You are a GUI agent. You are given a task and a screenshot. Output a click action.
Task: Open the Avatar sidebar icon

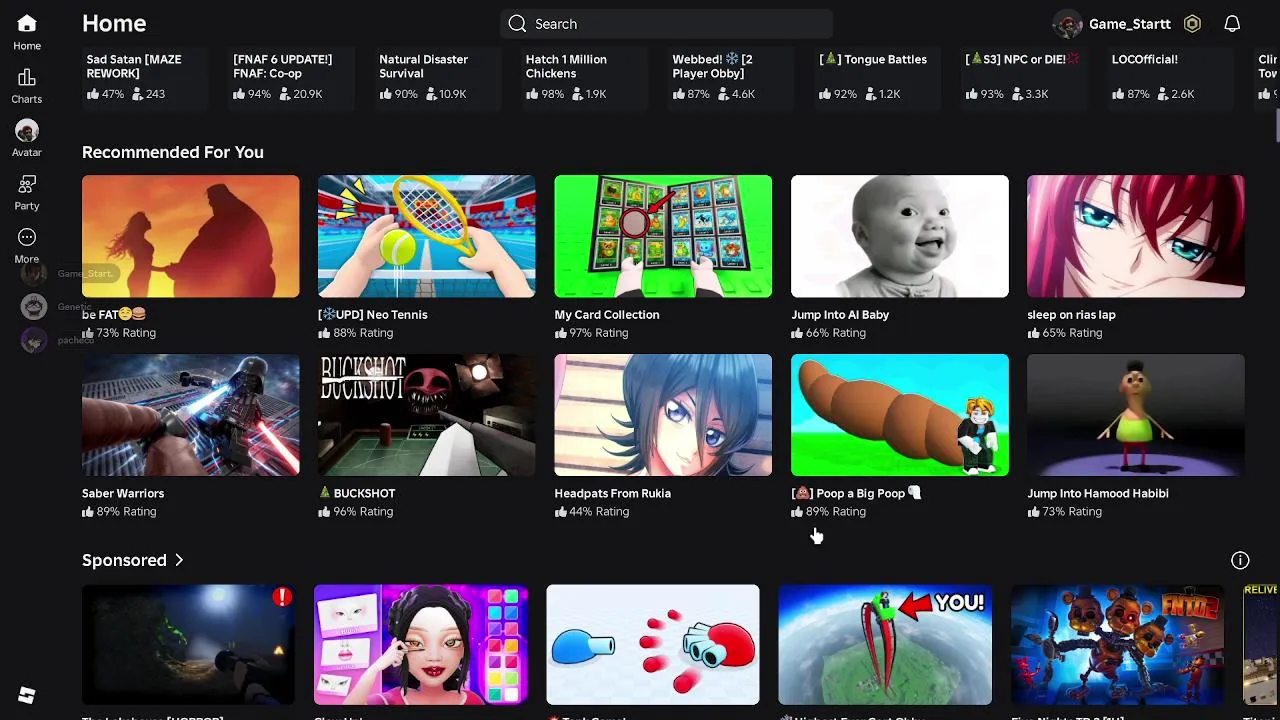27,131
